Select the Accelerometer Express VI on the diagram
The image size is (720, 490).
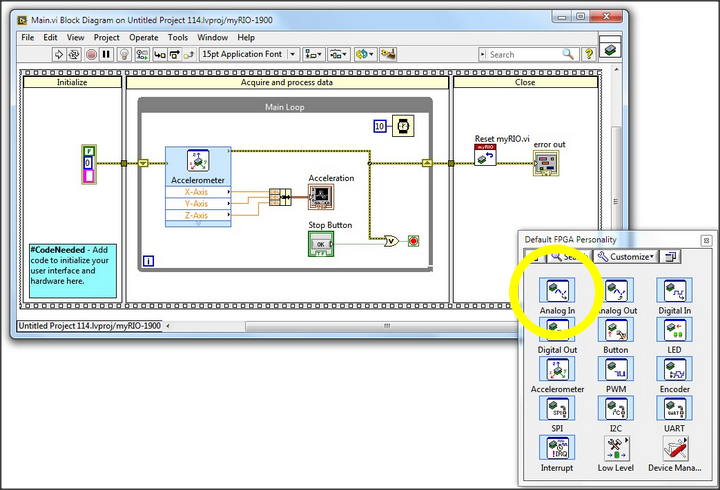click(x=198, y=166)
